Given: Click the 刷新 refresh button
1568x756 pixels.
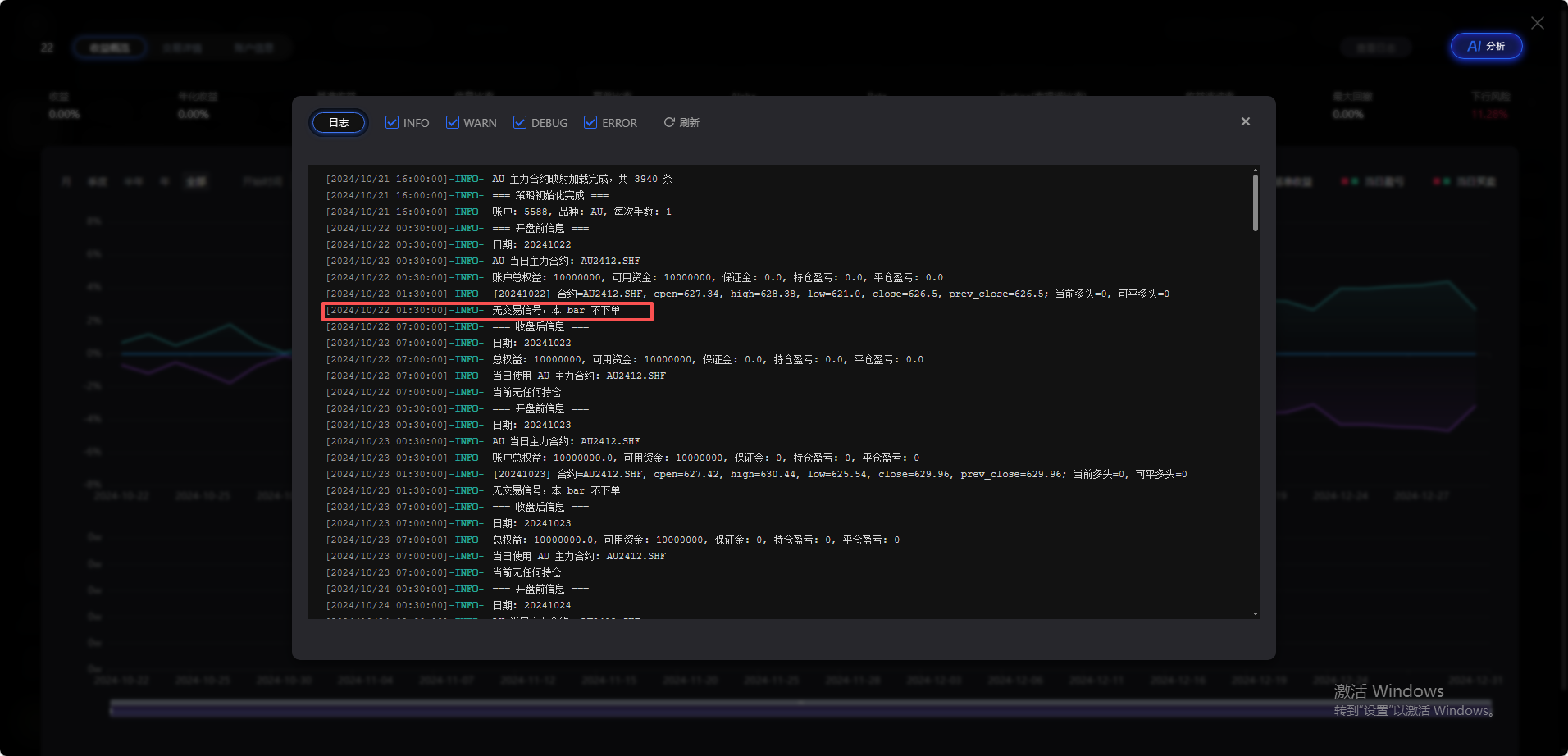Looking at the screenshot, I should 681,122.
